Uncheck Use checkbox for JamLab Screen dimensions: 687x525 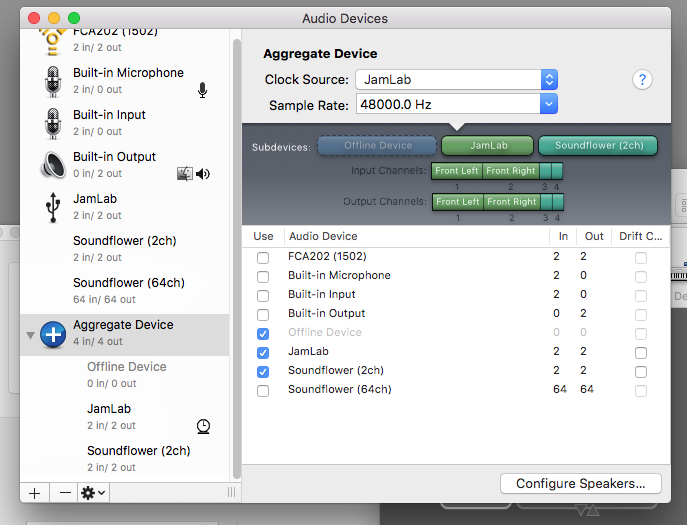[263, 353]
